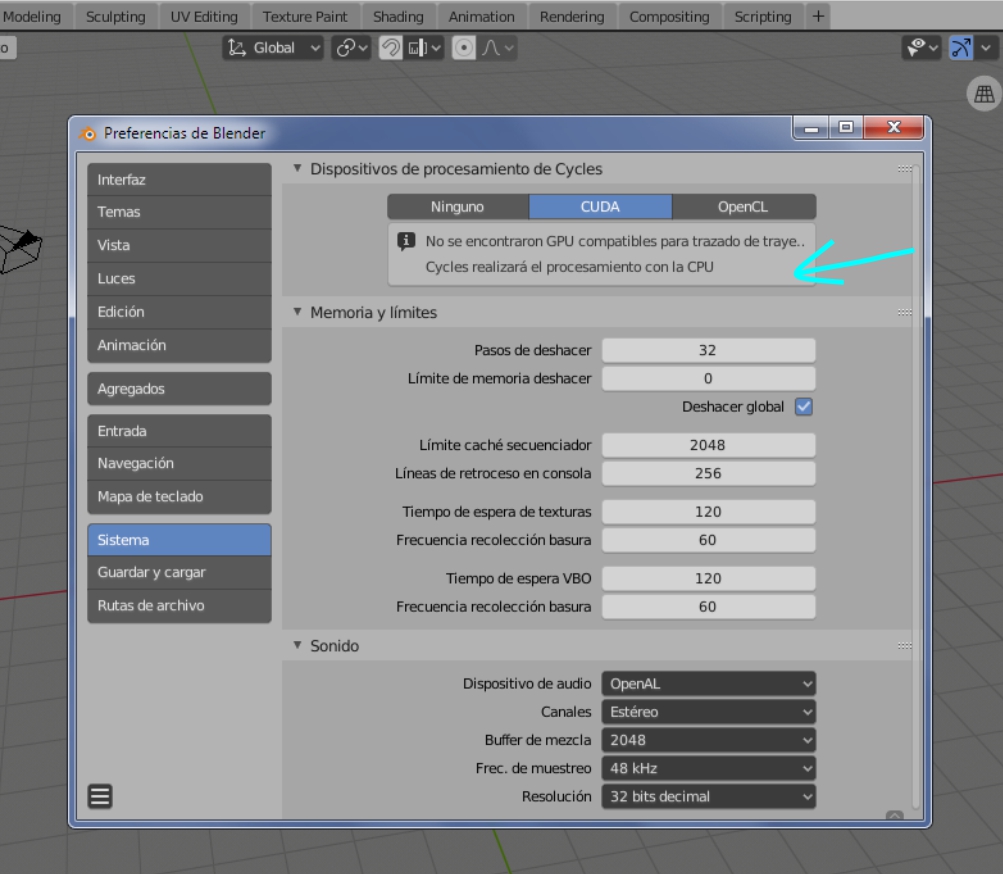Open Resolución dropdown 32 bits decimal
The height and width of the screenshot is (874, 1003).
[709, 796]
